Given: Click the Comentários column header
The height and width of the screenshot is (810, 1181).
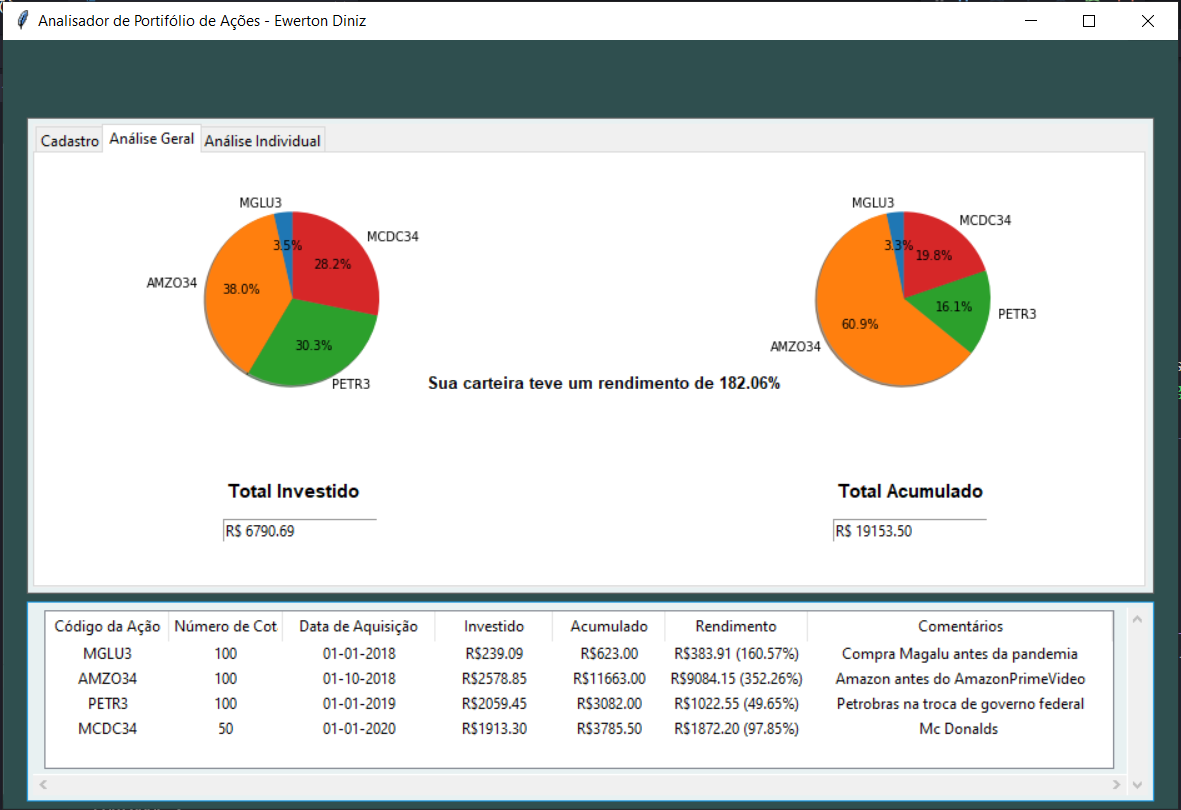Looking at the screenshot, I should [959, 626].
